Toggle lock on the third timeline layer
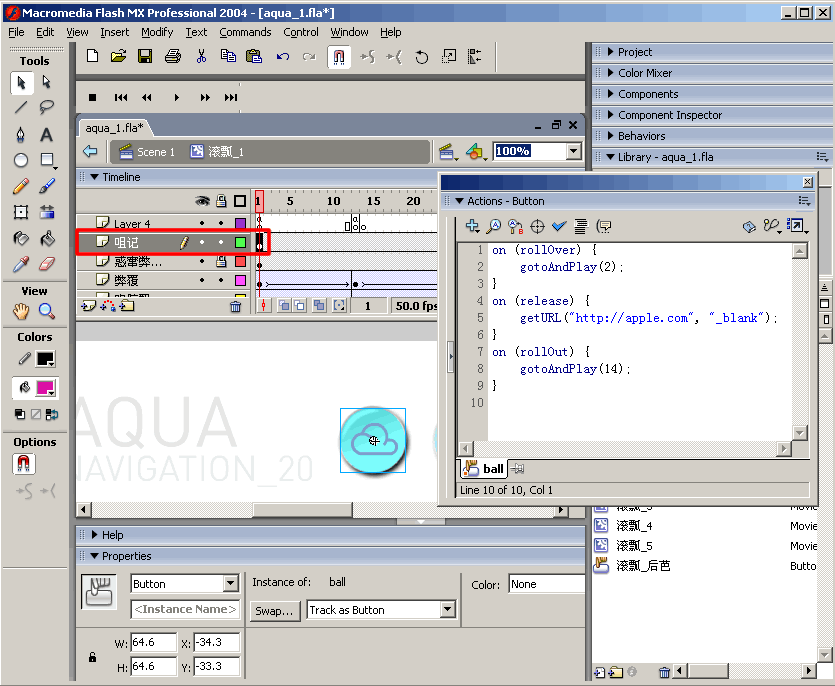Screen dimensions: 835x686 point(221,262)
